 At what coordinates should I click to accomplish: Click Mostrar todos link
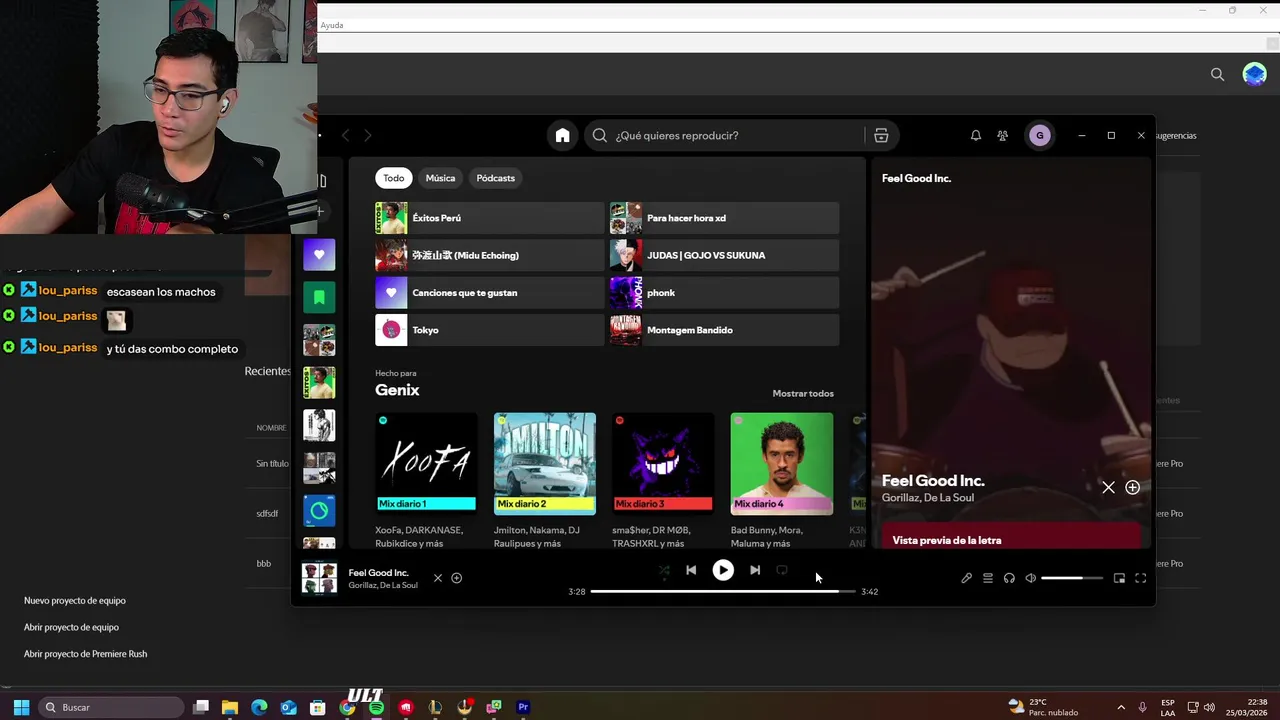803,393
